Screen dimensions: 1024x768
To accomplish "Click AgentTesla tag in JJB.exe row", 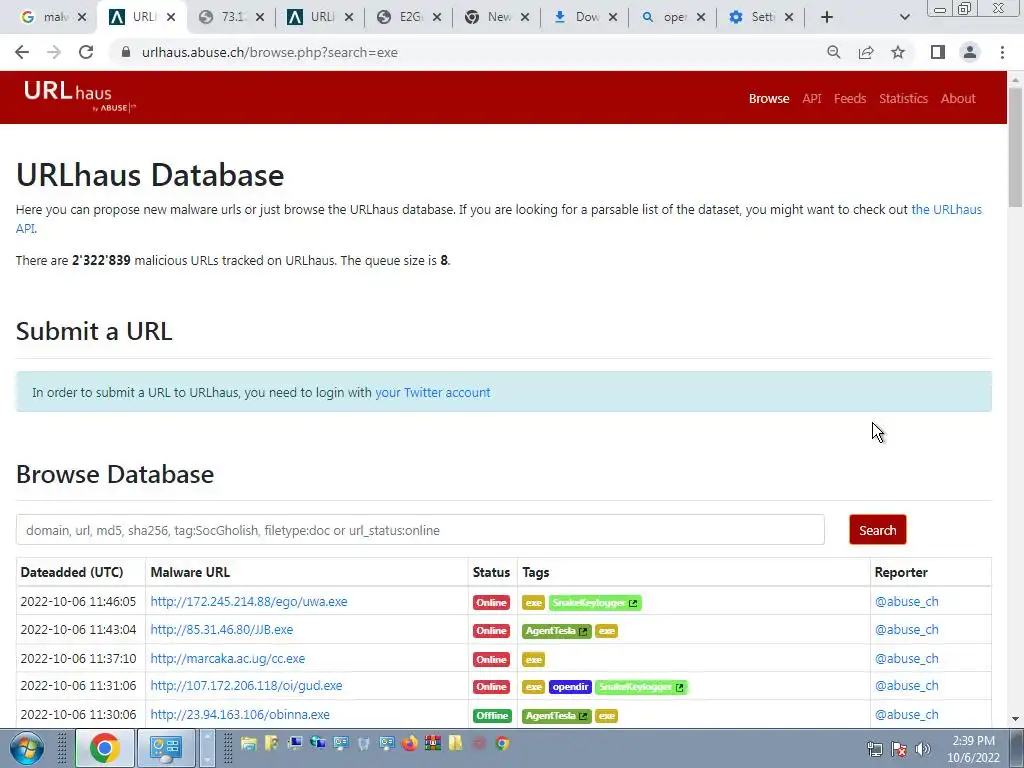I will (x=556, y=631).
